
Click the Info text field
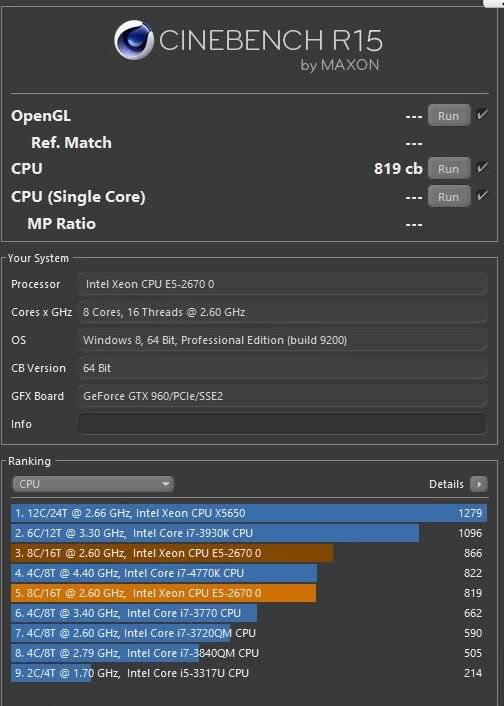click(x=282, y=424)
